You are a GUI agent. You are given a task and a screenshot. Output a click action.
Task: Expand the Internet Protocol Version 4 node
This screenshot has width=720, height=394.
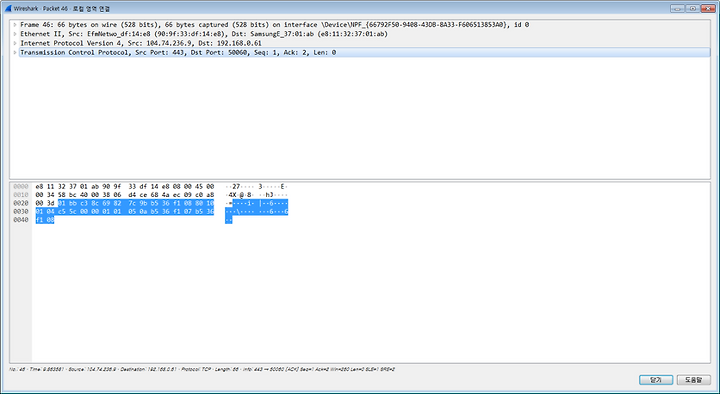pyautogui.click(x=15, y=43)
